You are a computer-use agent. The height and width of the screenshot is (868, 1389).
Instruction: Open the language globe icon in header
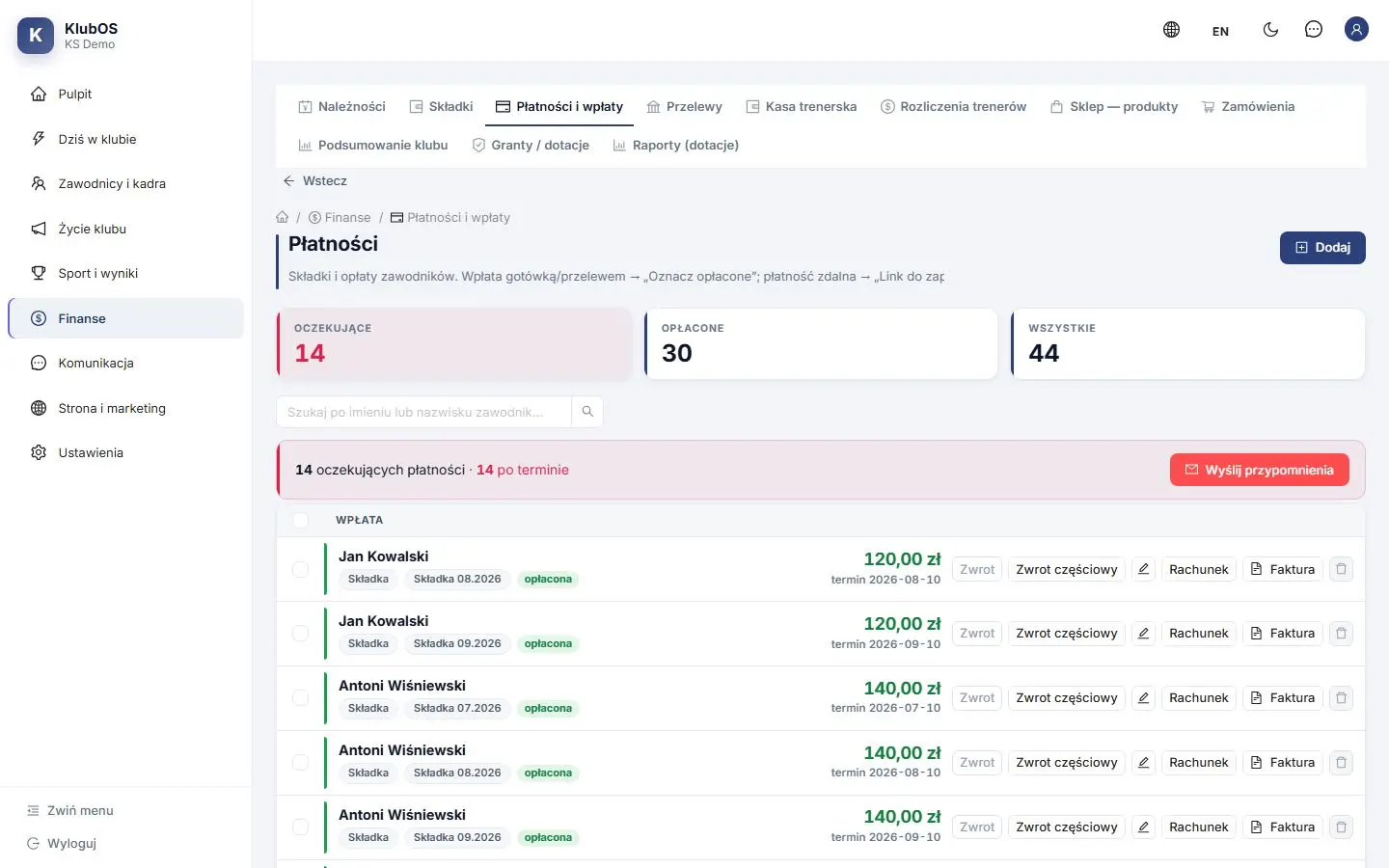coord(1171,30)
